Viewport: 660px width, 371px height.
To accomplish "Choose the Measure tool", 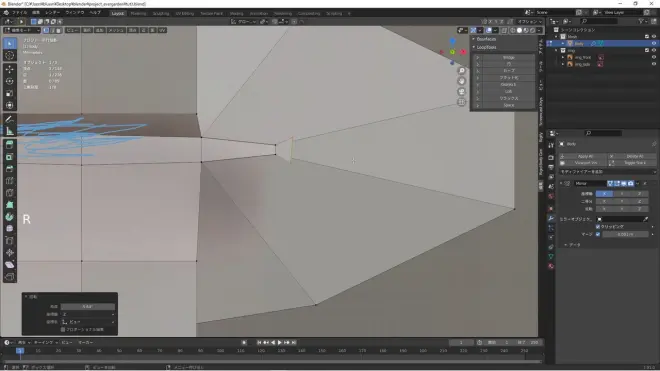I will click(10, 131).
